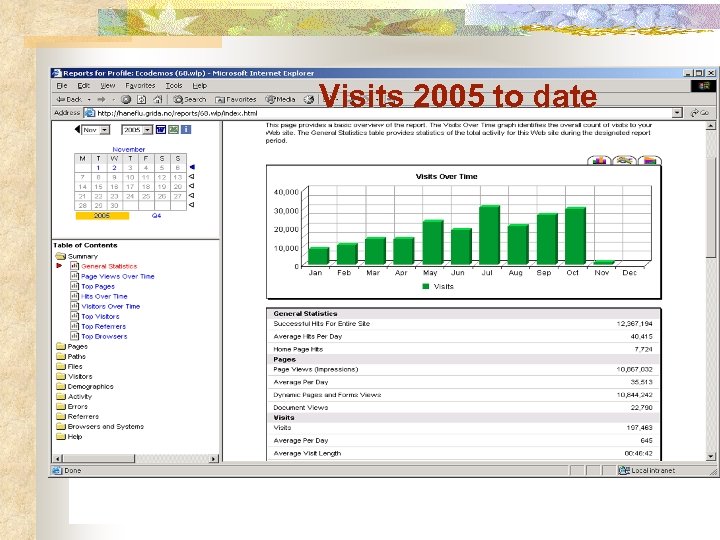Open Top Pages report

coord(98,287)
